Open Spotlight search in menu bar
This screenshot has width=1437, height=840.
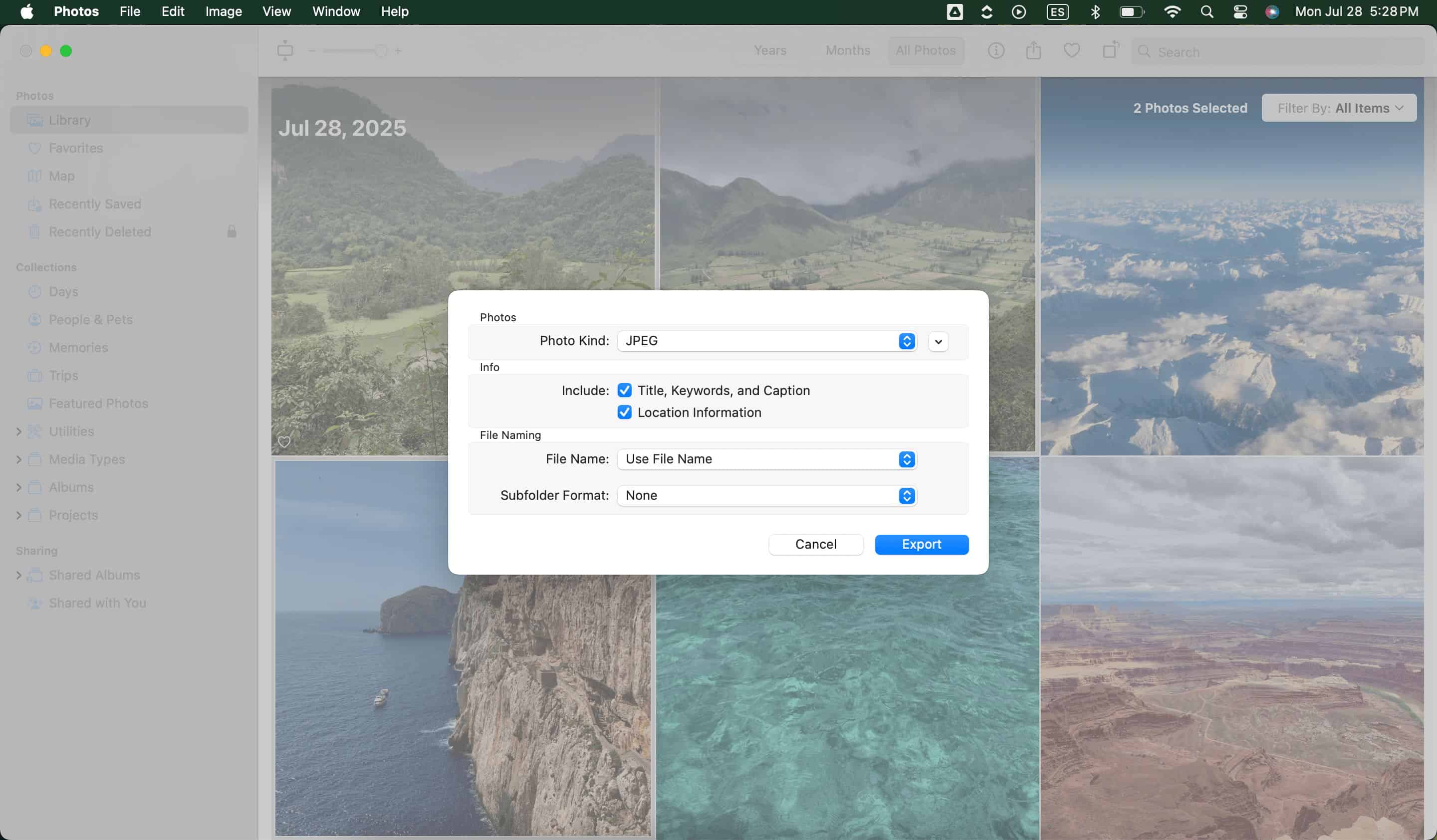pyautogui.click(x=1206, y=11)
